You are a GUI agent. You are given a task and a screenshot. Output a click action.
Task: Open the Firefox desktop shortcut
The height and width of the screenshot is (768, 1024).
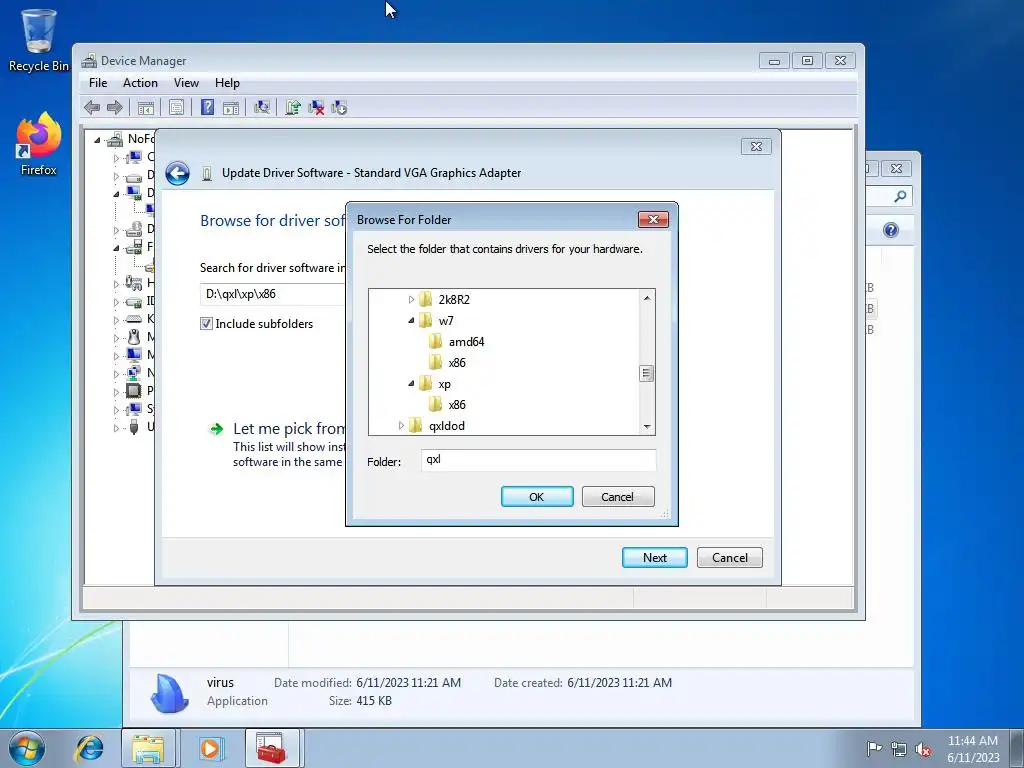pos(38,144)
